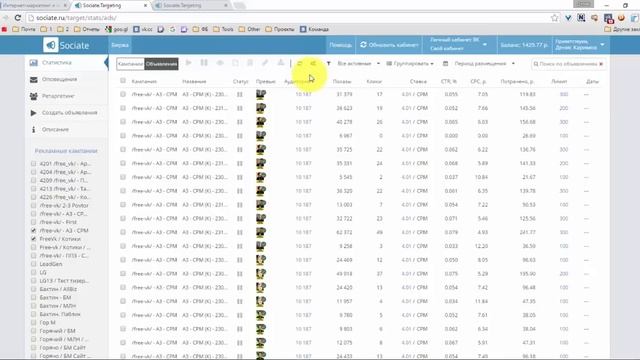Reload page with browser refresh icon
Screen dimensions: 640x360
(x=18, y=18)
